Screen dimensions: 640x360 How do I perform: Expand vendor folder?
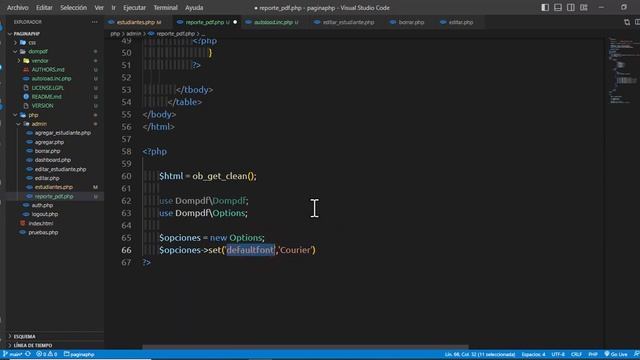pyautogui.click(x=19, y=60)
